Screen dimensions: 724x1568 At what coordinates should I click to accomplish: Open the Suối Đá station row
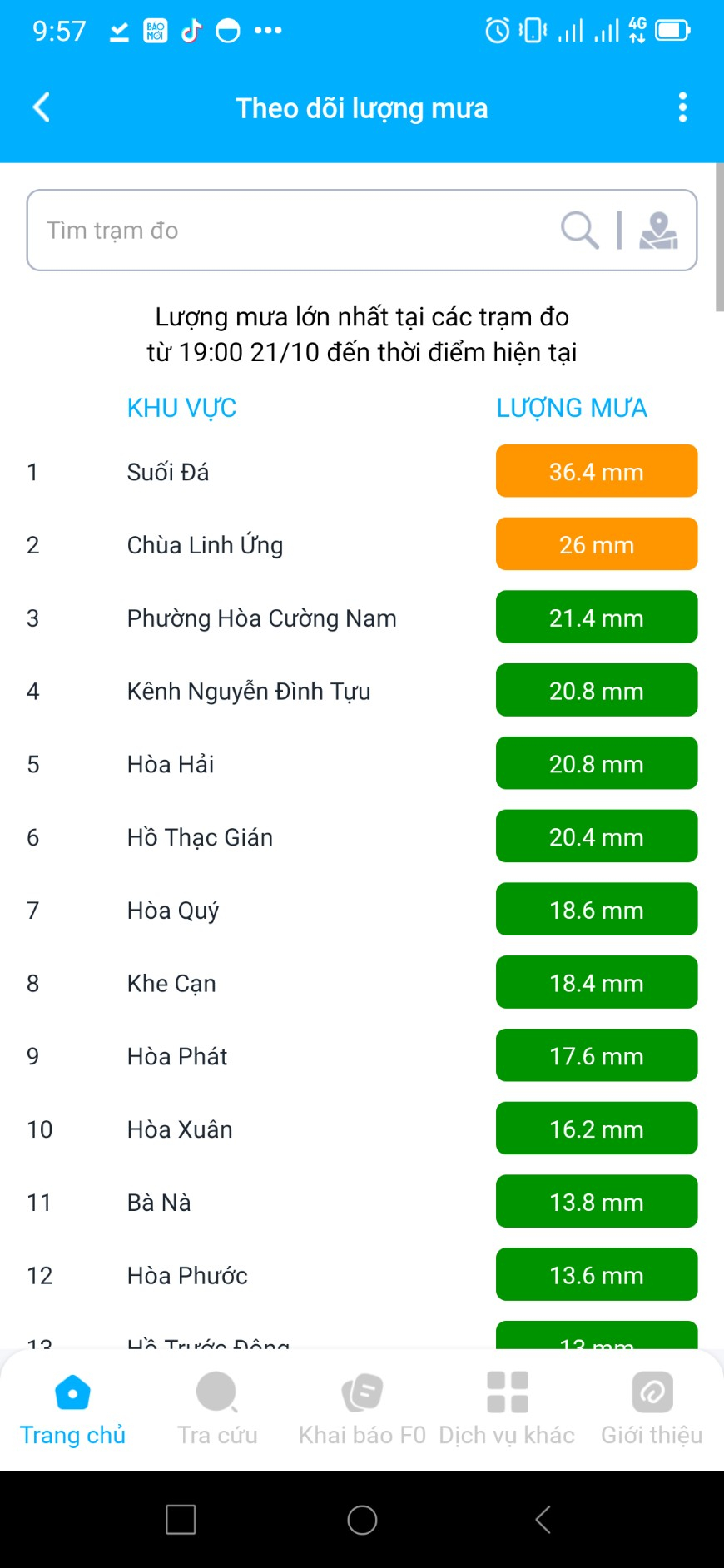tap(362, 471)
